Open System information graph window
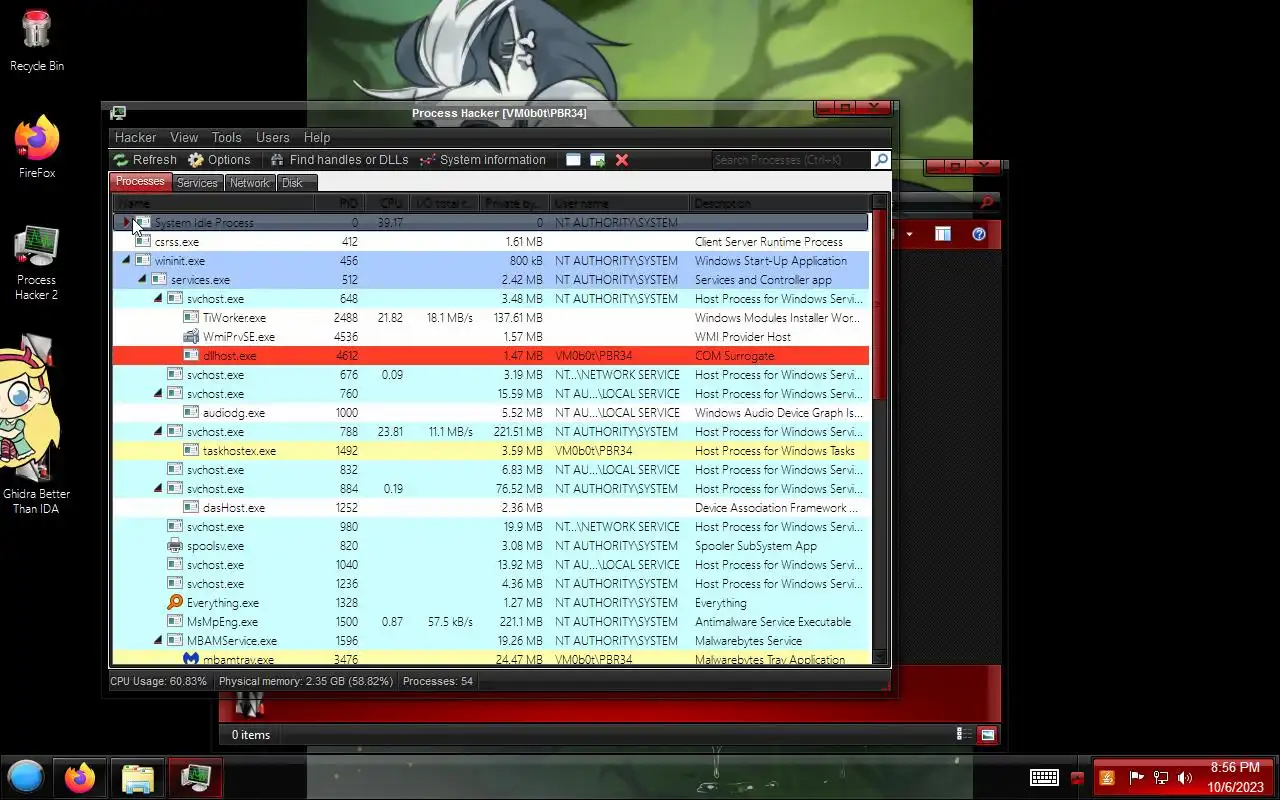 click(482, 160)
